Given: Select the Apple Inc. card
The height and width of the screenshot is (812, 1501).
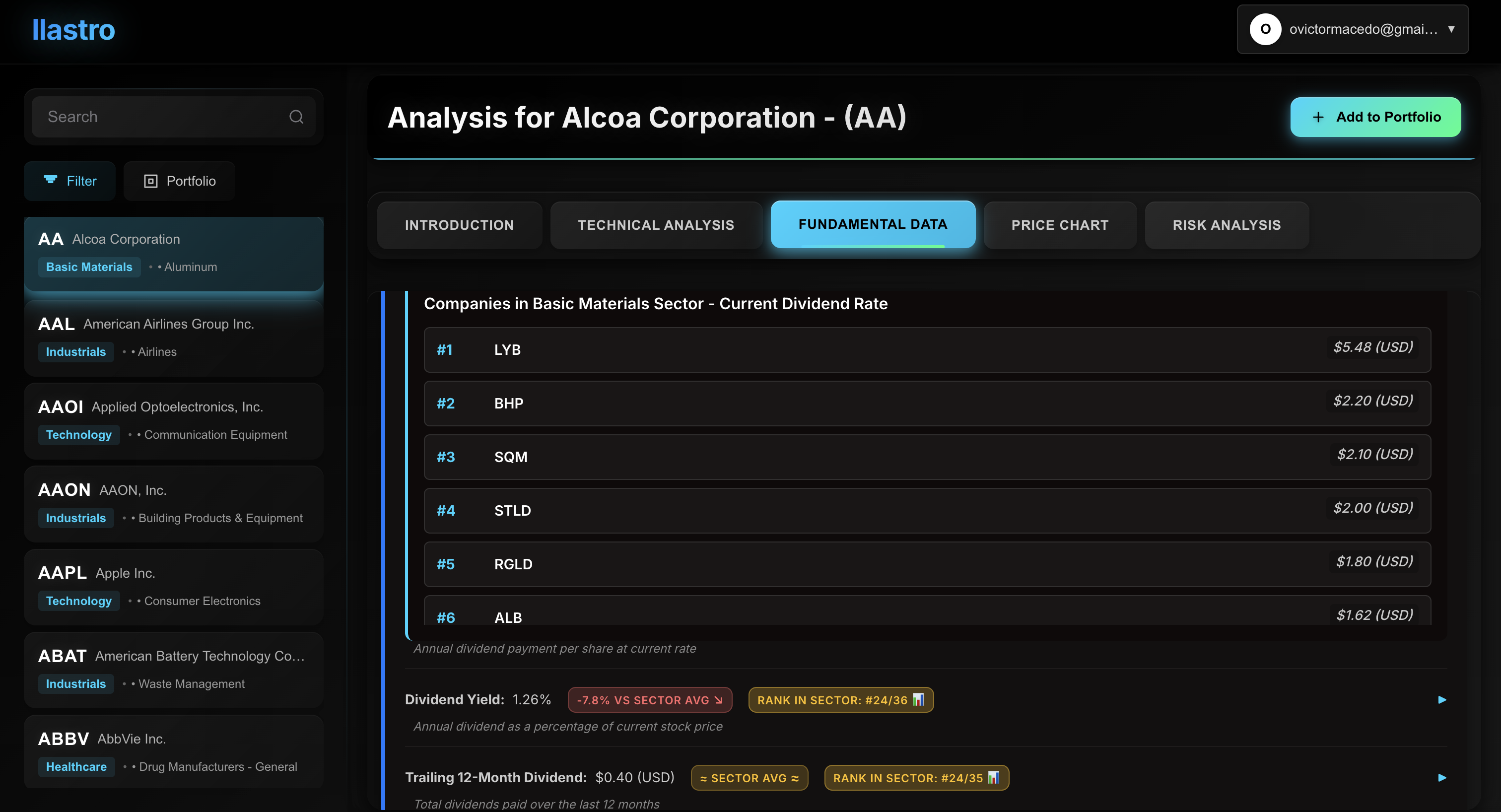Looking at the screenshot, I should click(174, 587).
